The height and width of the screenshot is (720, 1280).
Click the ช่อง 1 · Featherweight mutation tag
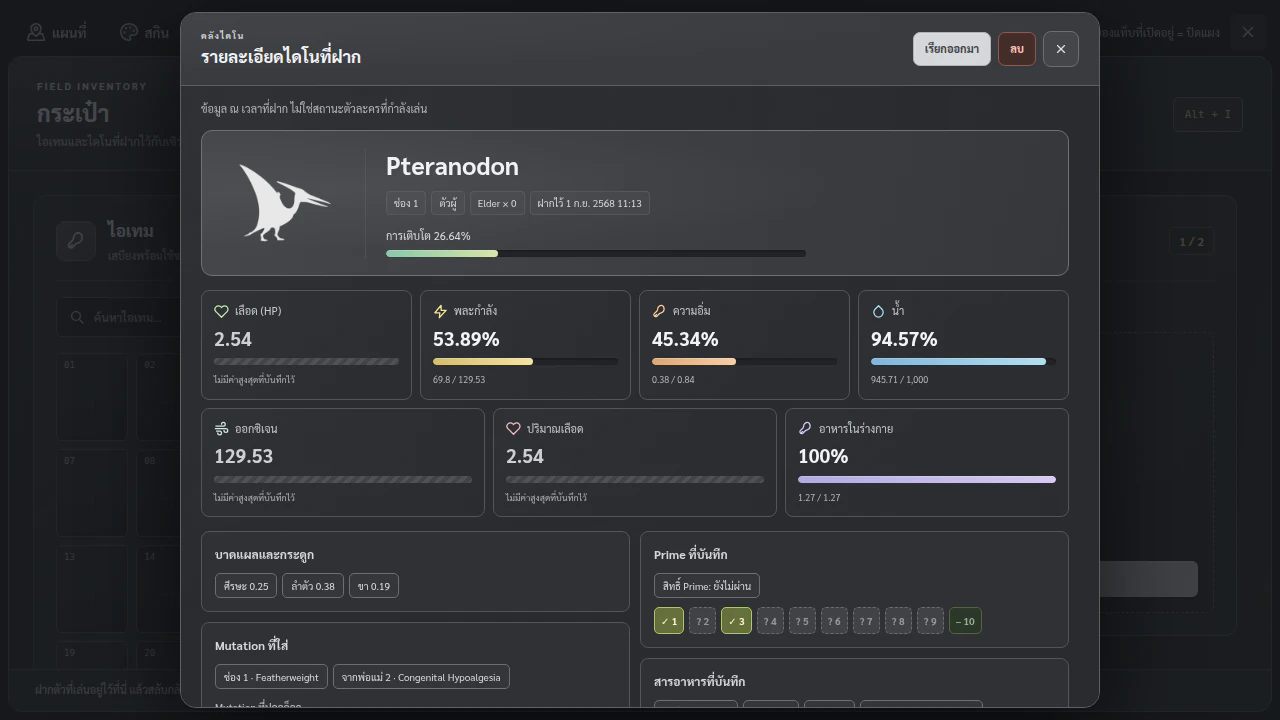click(271, 677)
